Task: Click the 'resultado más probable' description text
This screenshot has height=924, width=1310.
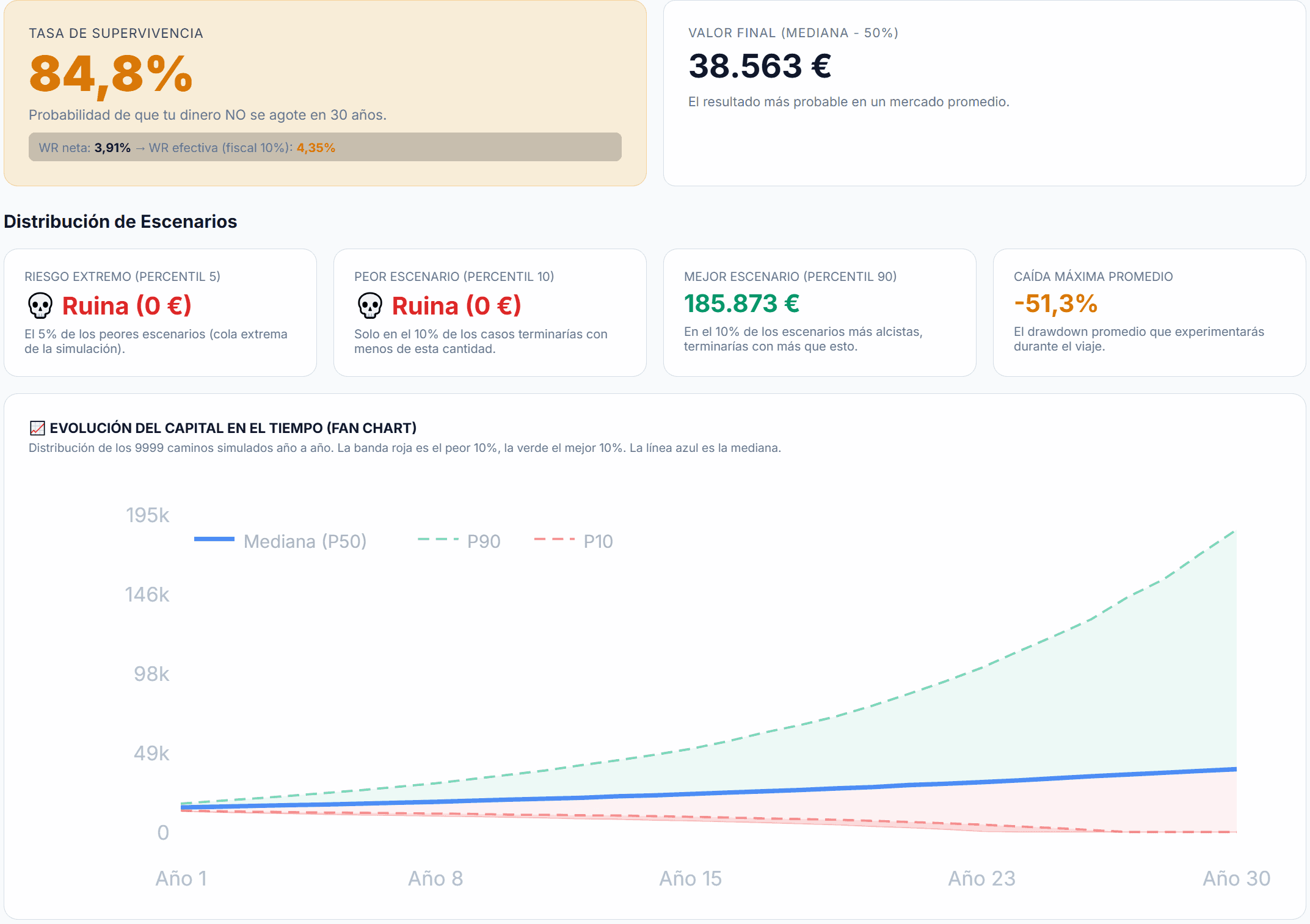Action: pos(849,102)
